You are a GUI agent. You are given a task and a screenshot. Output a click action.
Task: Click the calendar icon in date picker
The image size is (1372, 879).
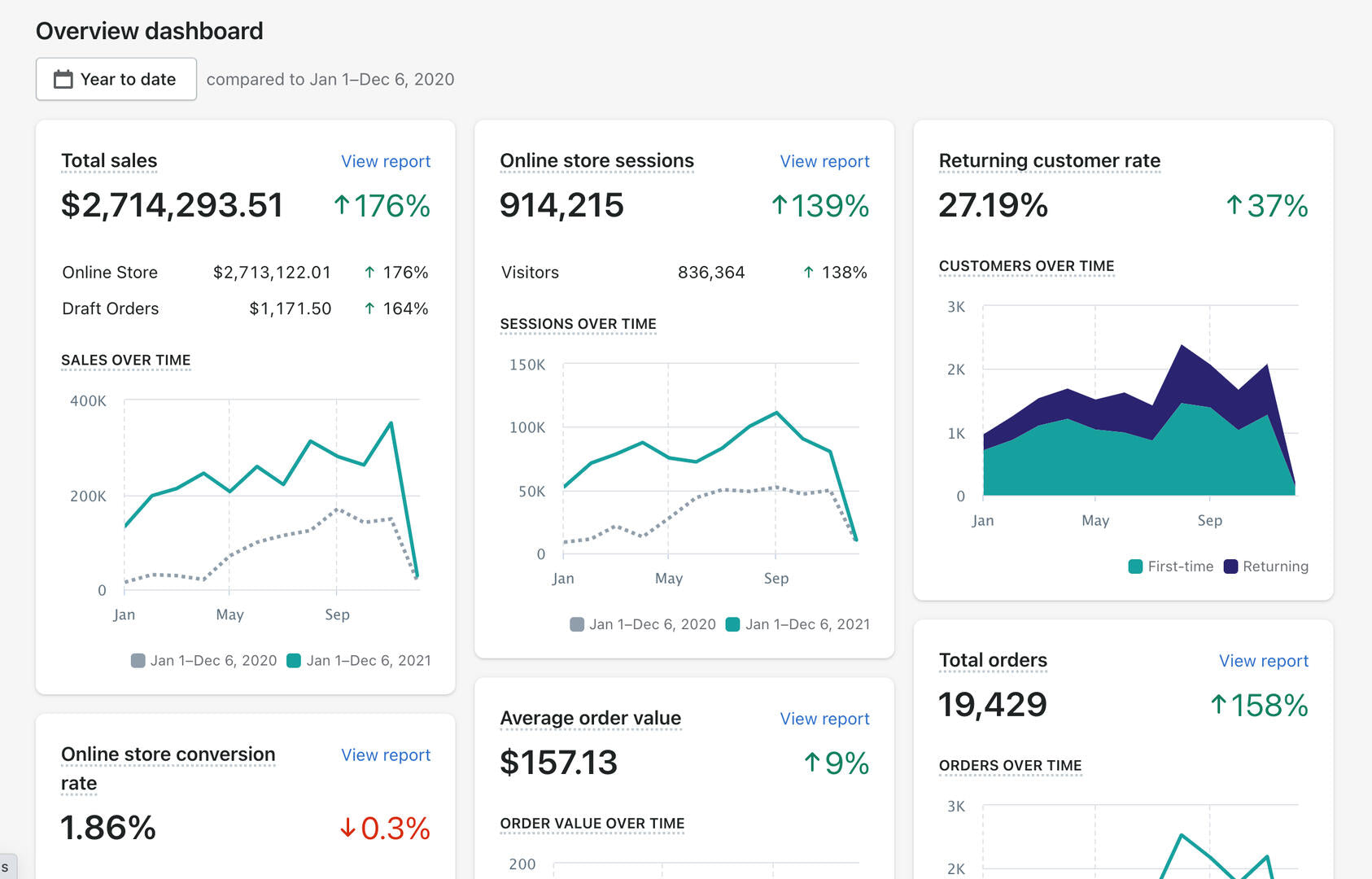pos(63,79)
